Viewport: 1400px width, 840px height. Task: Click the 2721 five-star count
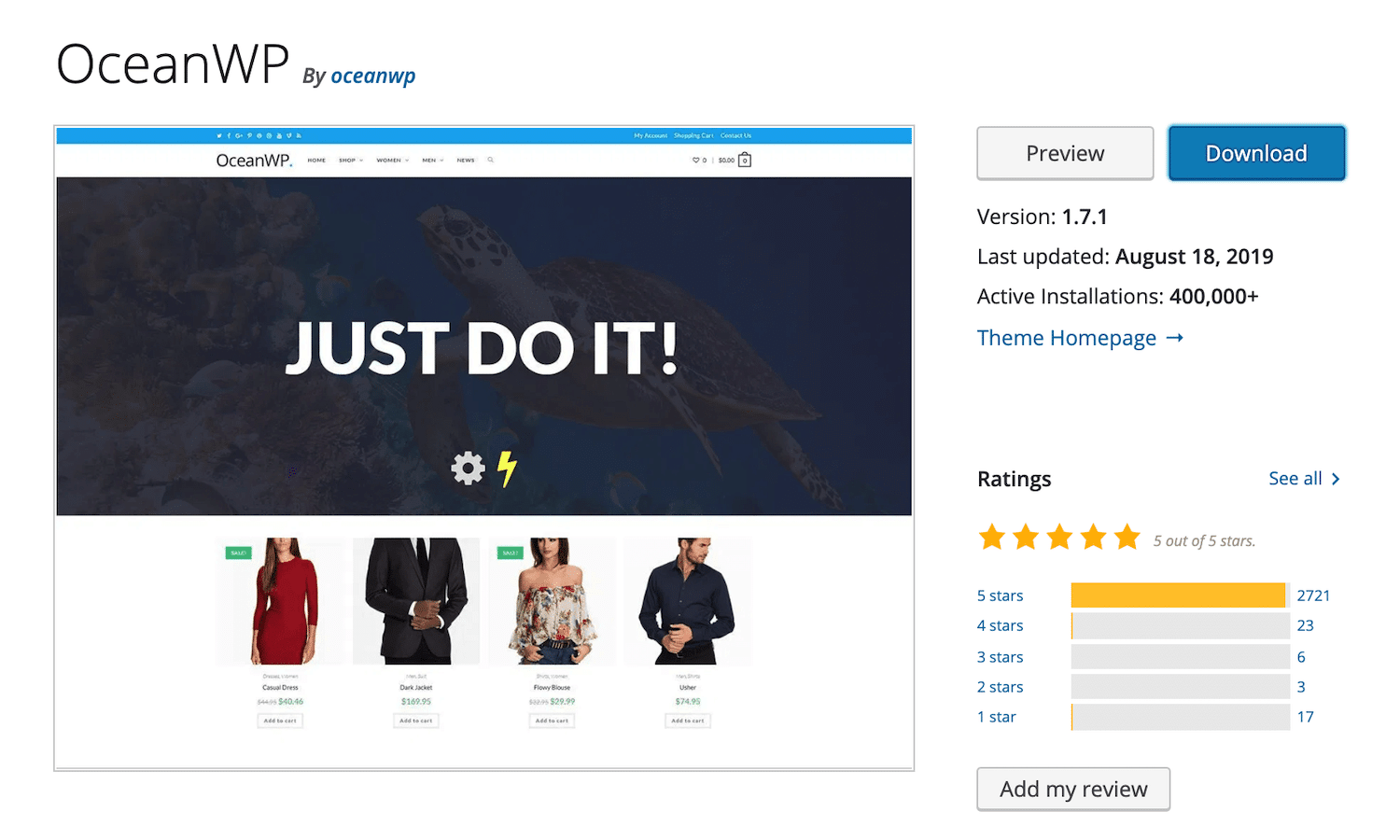point(1313,595)
